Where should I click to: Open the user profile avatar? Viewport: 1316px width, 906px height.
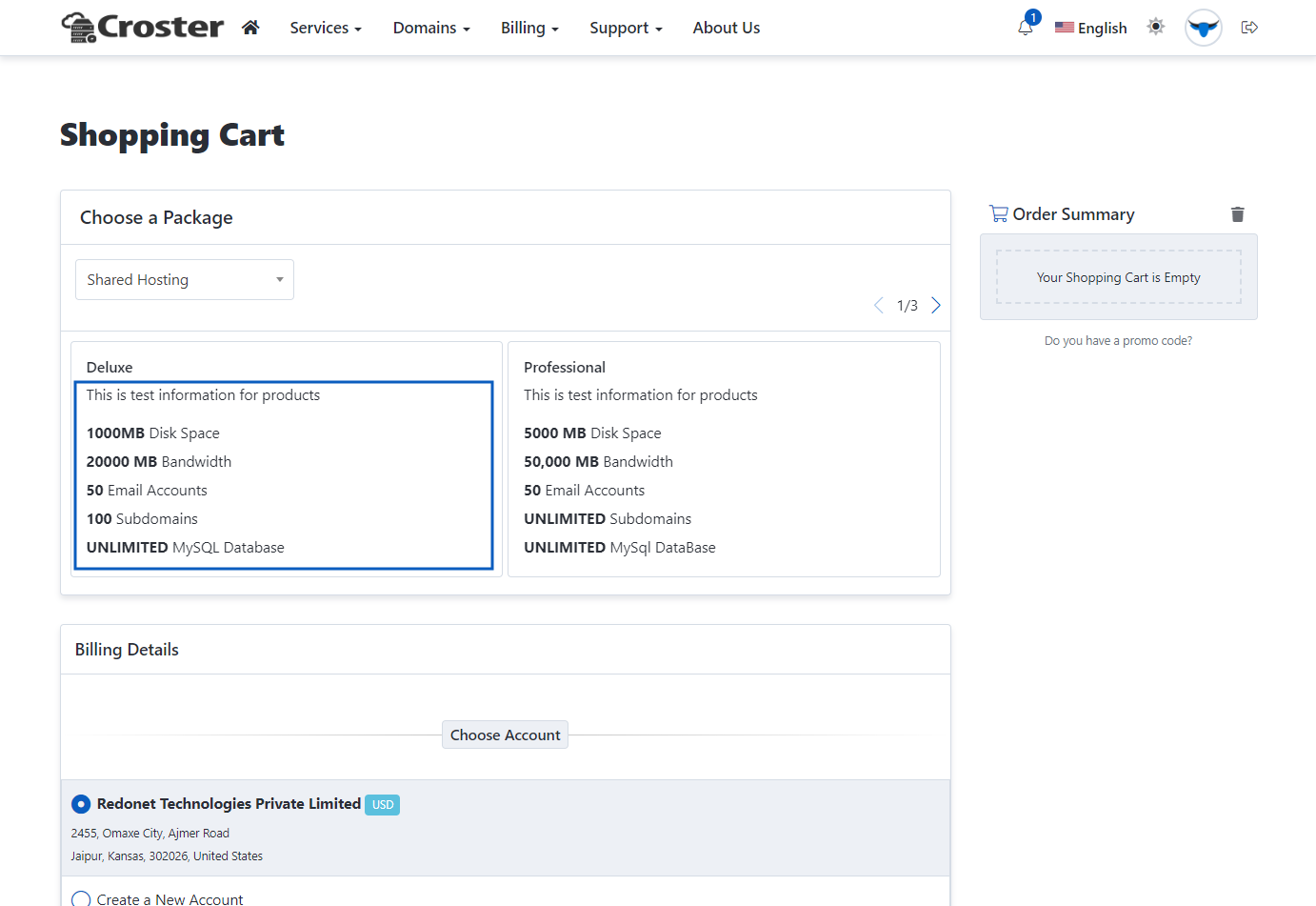[1203, 28]
